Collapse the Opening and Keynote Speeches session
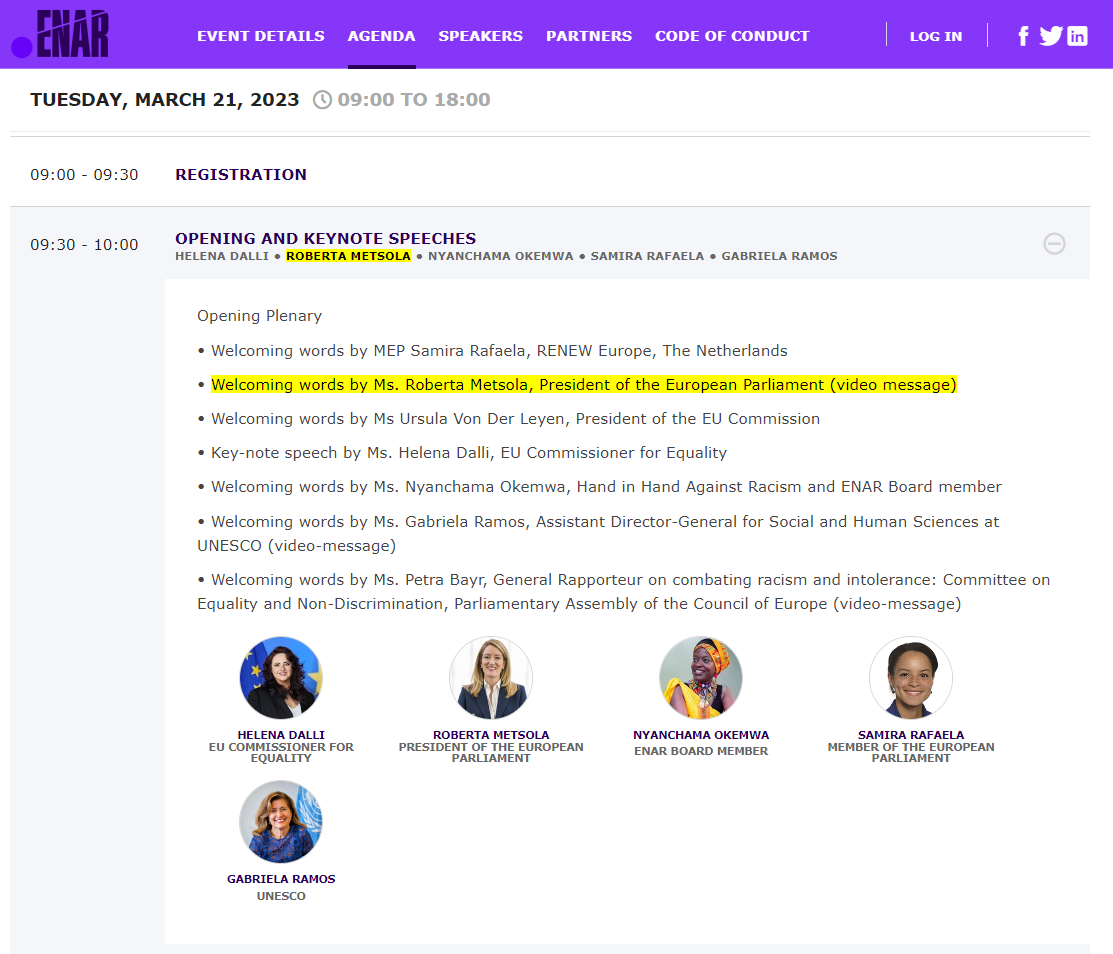The height and width of the screenshot is (954, 1113). (1054, 243)
